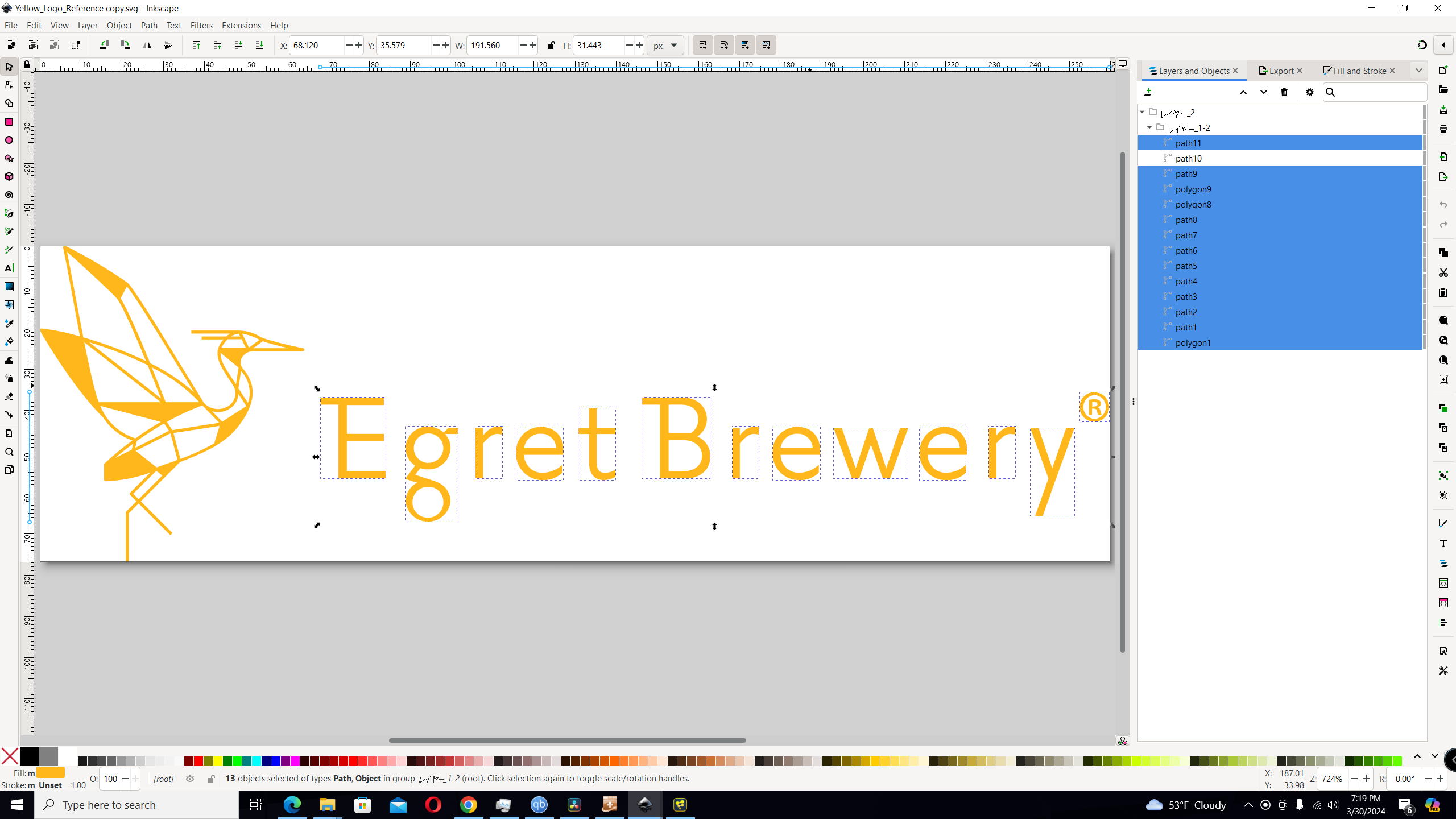
Task: Open layers panel settings gear
Action: click(1310, 92)
